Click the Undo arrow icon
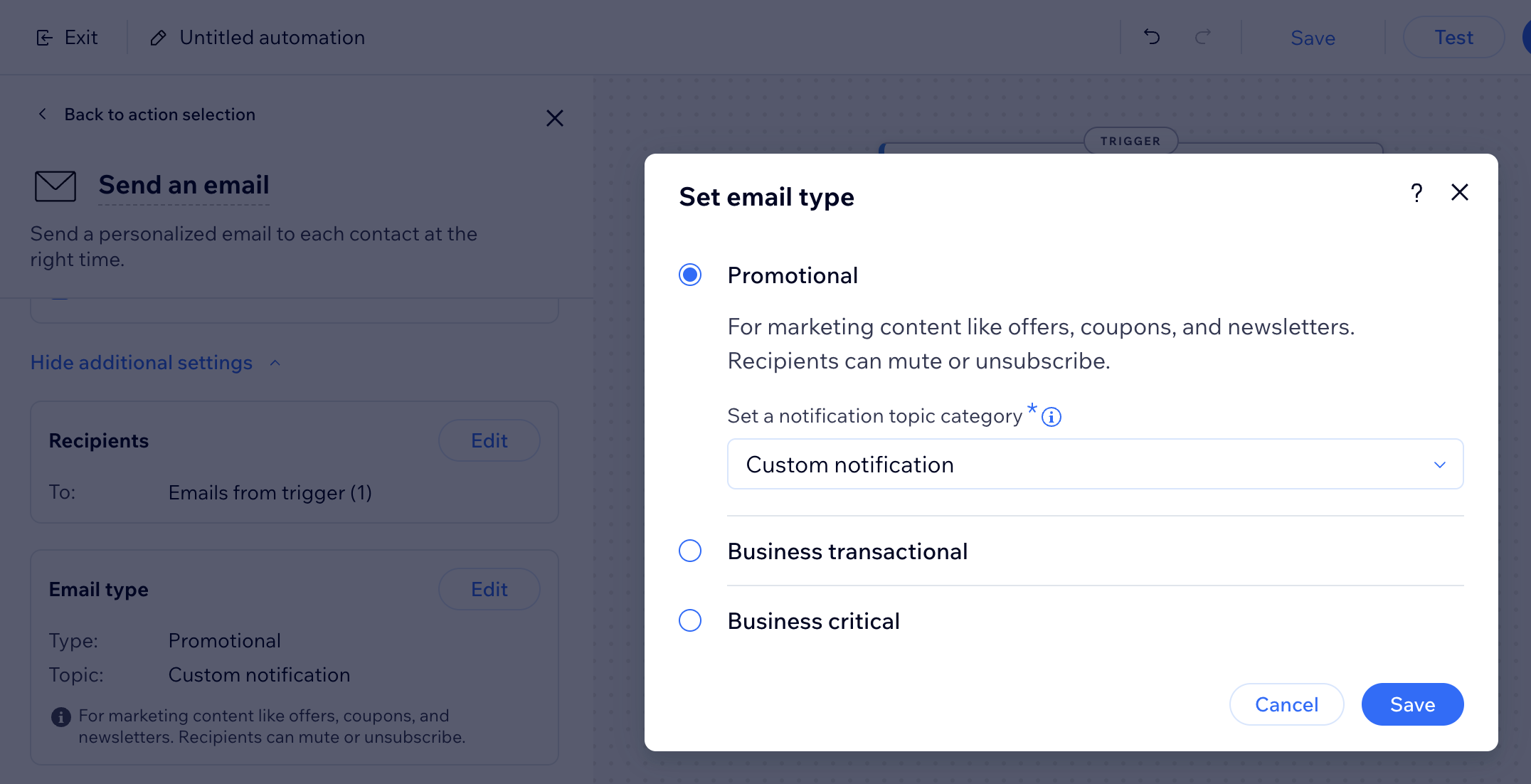The width and height of the screenshot is (1531, 784). pyautogui.click(x=1152, y=37)
